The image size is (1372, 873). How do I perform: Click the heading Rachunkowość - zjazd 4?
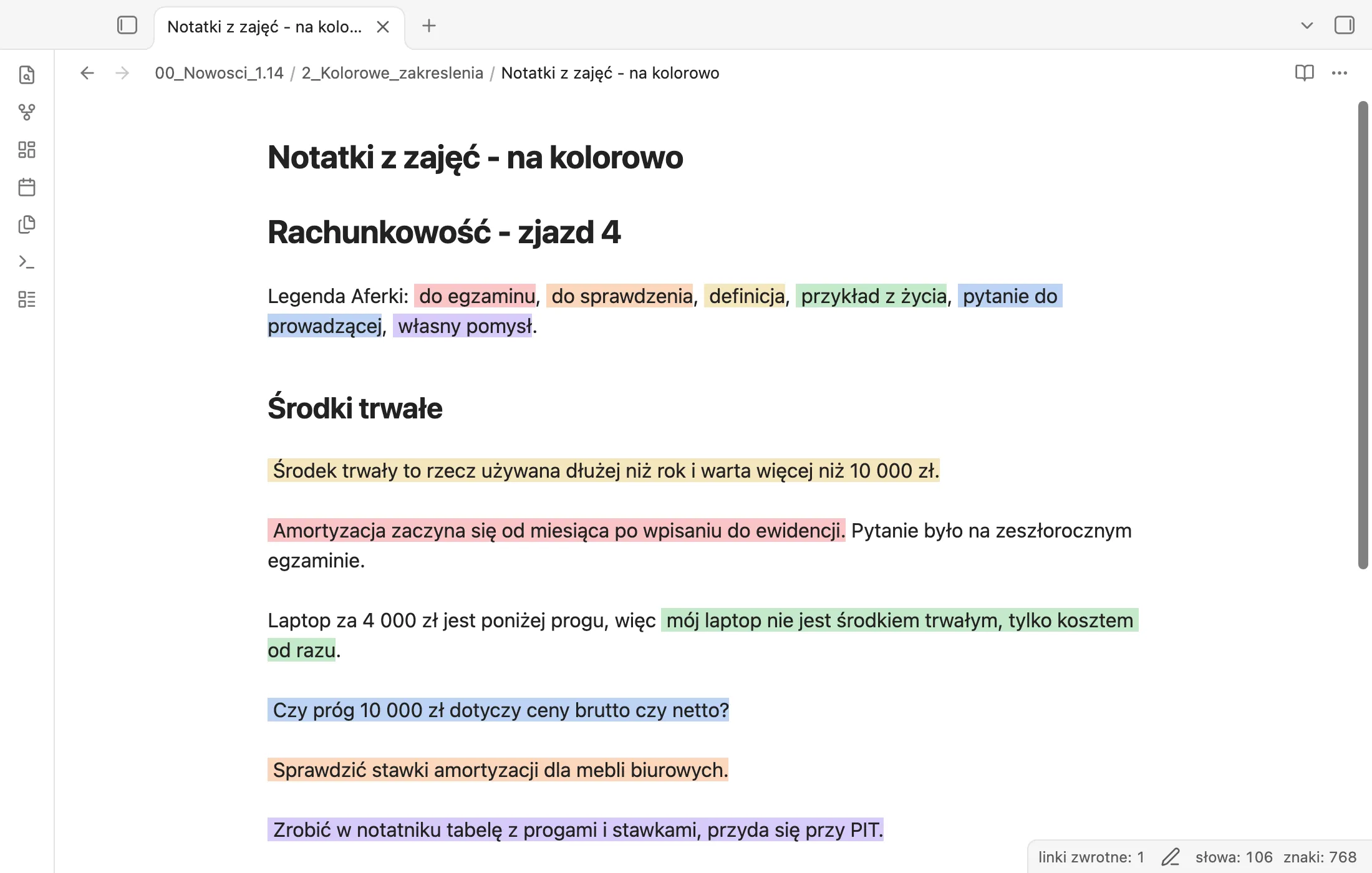[x=444, y=232]
